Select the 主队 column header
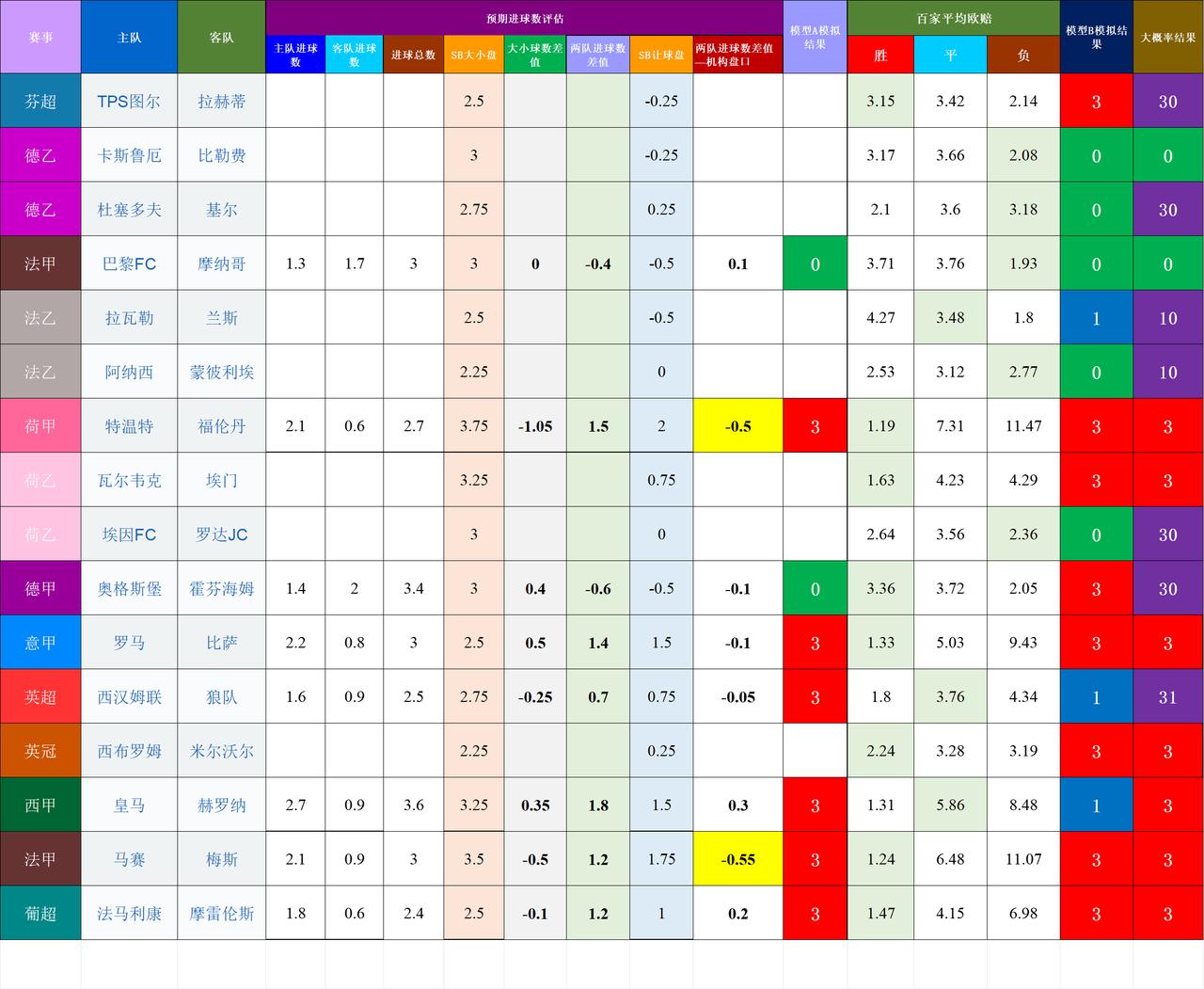This screenshot has height=989, width=1204. click(x=129, y=36)
